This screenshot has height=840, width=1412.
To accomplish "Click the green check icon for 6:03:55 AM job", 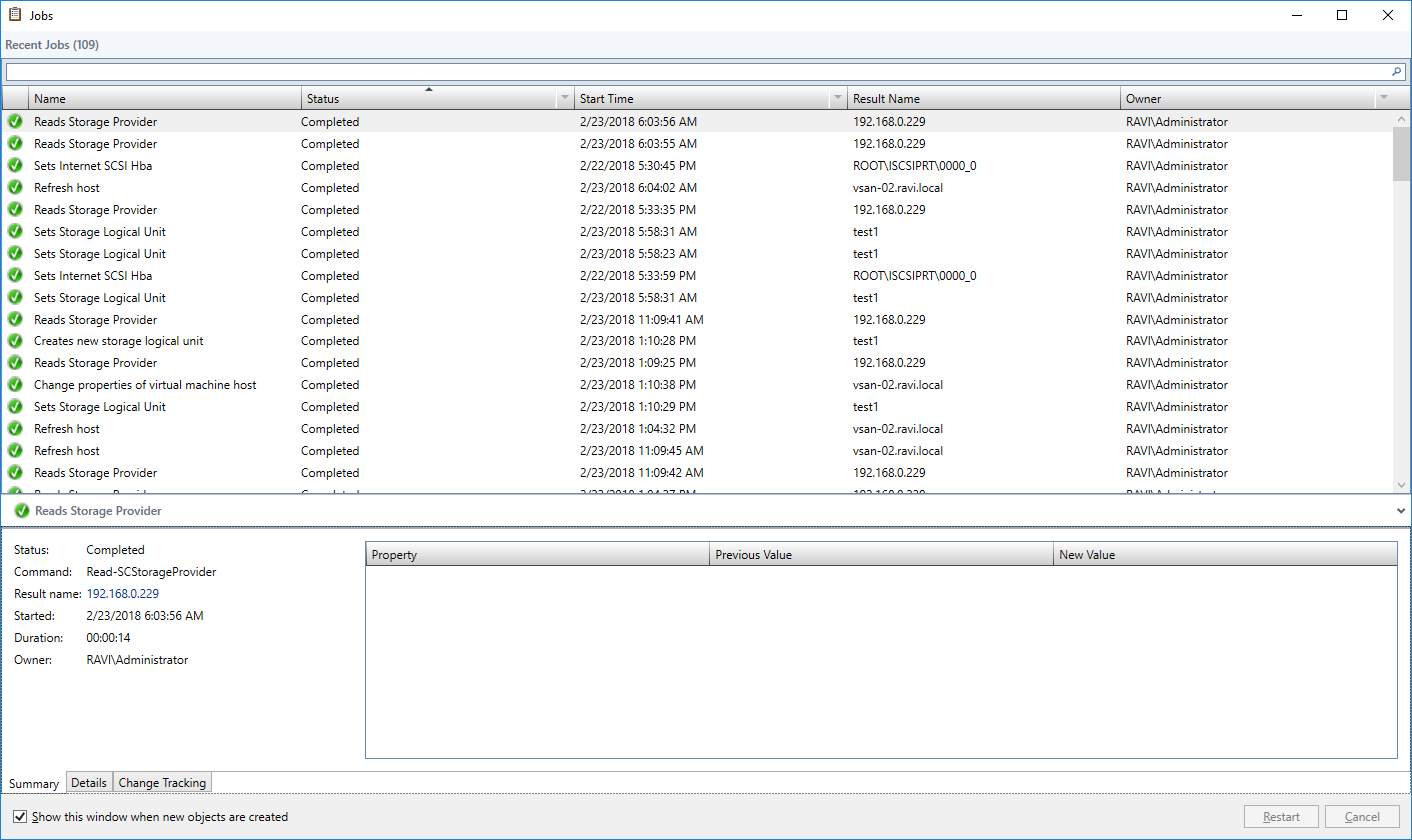I will click(x=15, y=144).
